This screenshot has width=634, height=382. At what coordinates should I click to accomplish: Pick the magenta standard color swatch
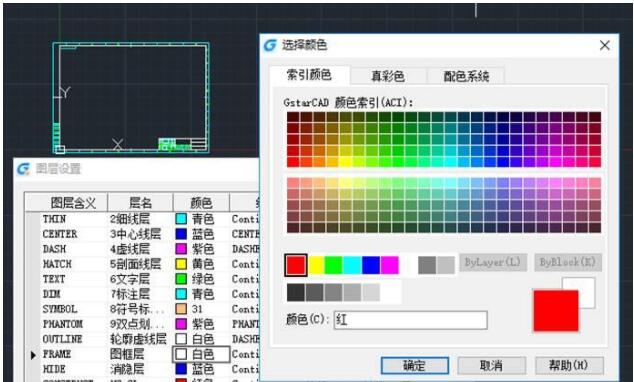coord(389,265)
